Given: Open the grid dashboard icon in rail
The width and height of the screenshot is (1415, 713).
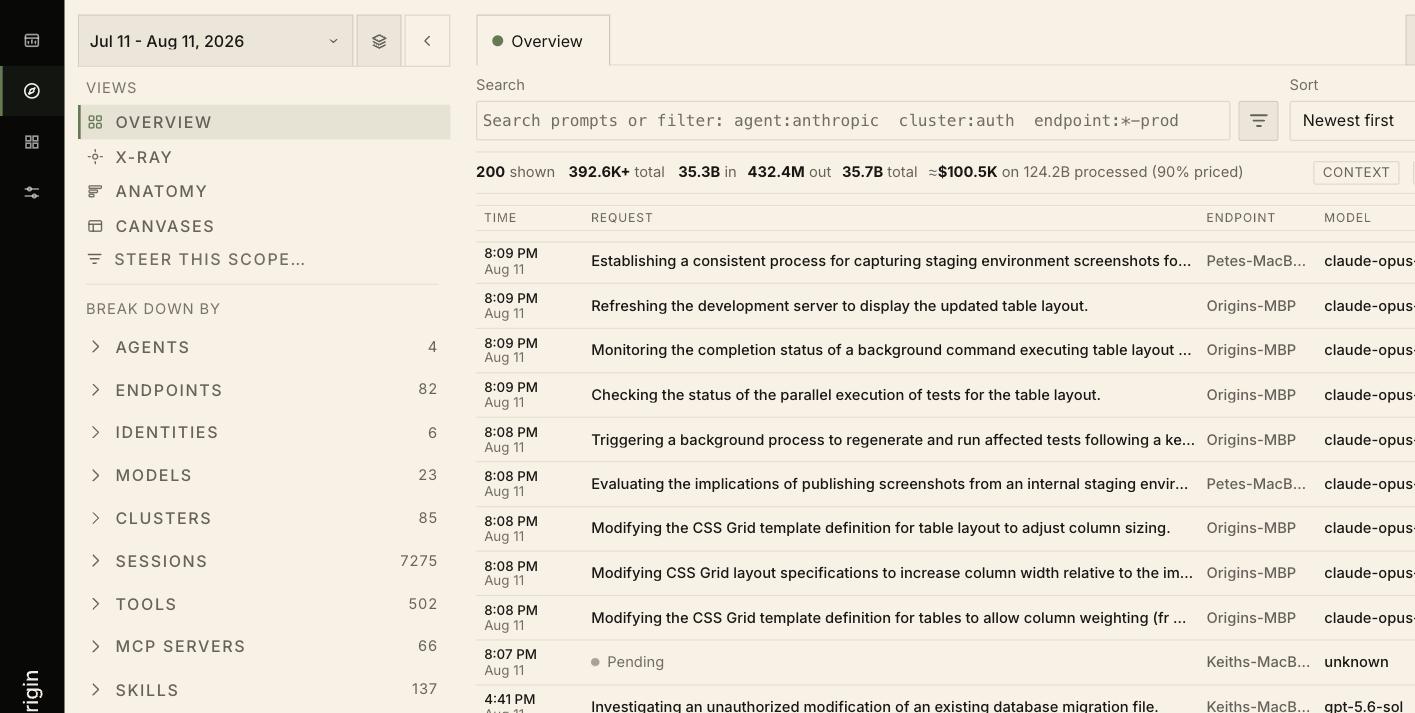Looking at the screenshot, I should [32, 142].
